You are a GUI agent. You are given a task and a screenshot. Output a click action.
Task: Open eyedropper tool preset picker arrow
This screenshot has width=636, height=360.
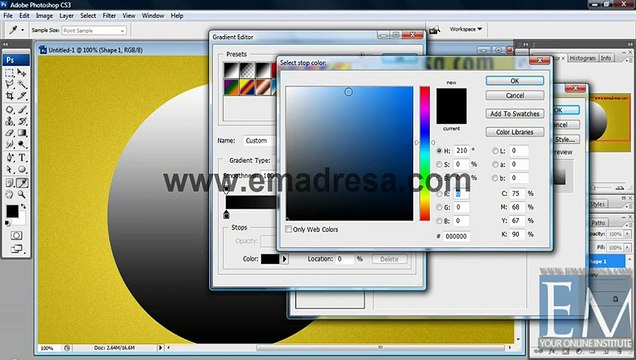coord(22,30)
